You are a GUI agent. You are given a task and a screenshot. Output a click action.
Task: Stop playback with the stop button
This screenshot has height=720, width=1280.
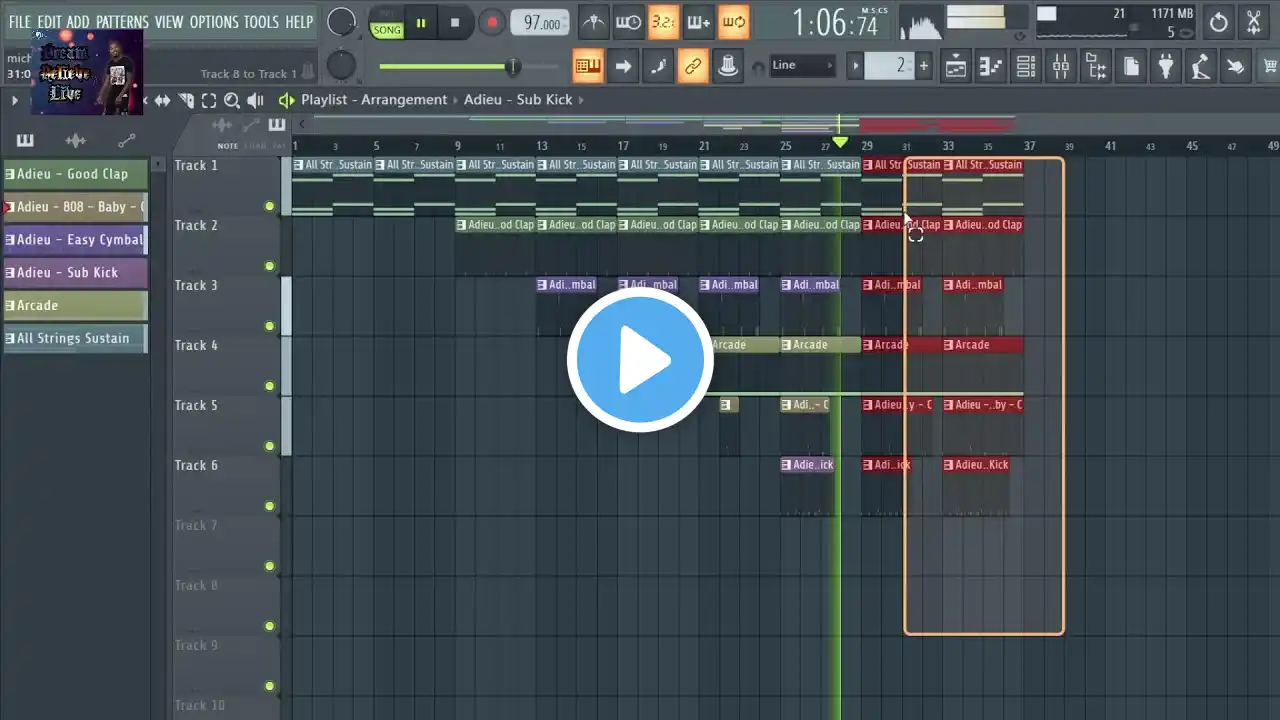[x=455, y=23]
